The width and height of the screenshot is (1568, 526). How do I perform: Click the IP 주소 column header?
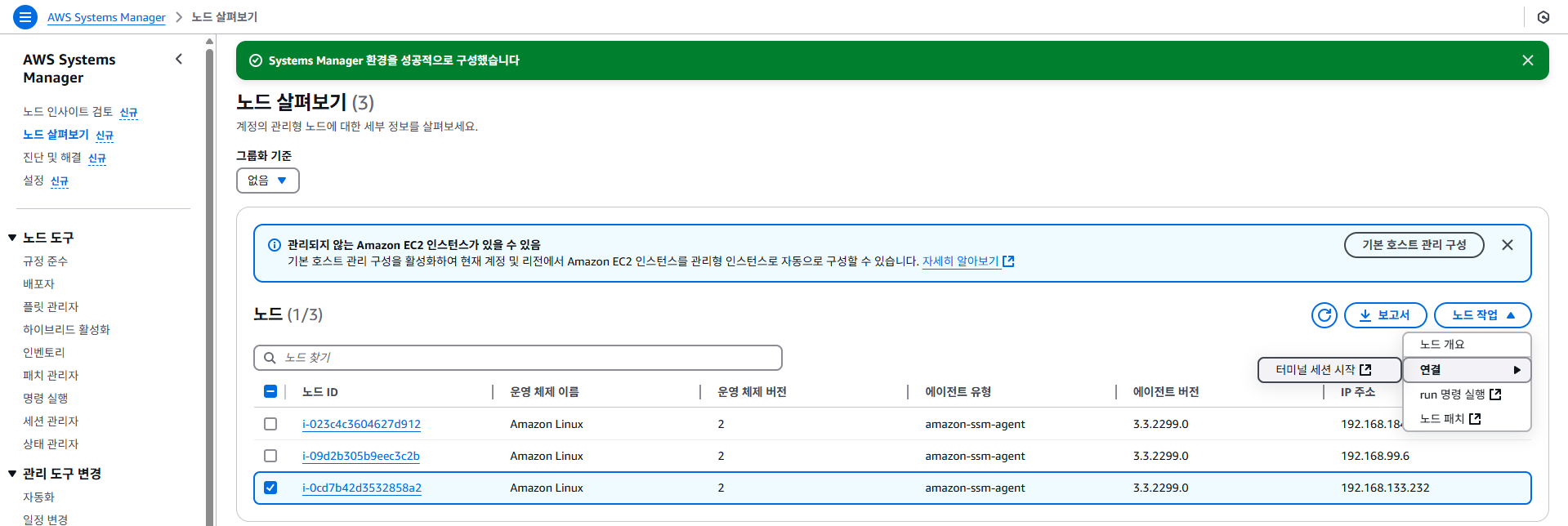click(1358, 392)
